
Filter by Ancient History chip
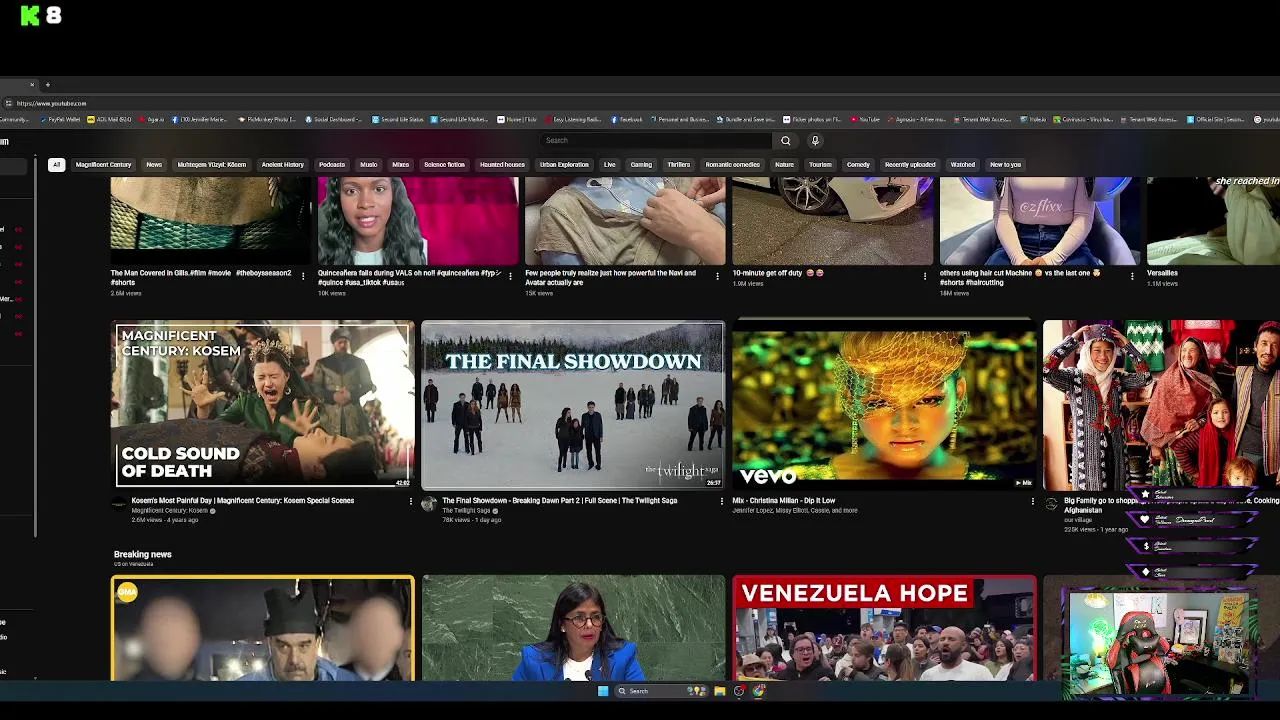point(282,165)
